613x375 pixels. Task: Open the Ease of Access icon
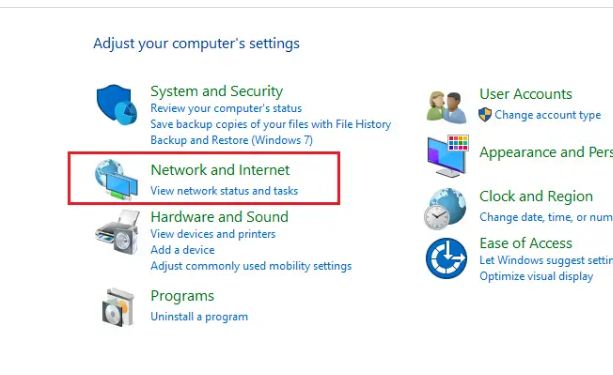pos(446,258)
